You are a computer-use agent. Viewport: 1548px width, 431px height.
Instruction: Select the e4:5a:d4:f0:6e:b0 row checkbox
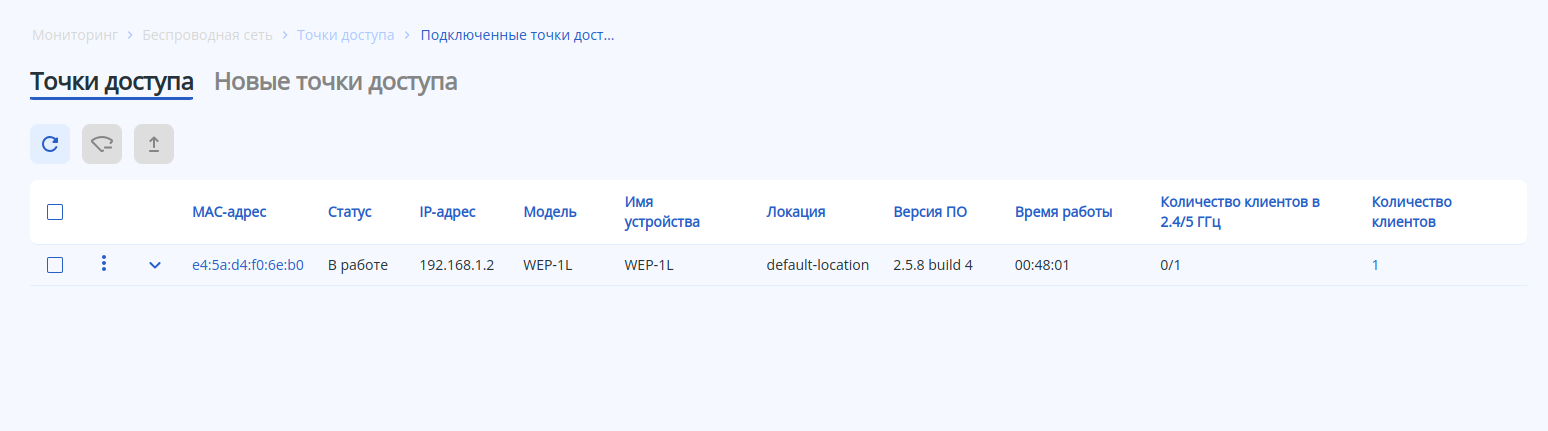tap(55, 265)
